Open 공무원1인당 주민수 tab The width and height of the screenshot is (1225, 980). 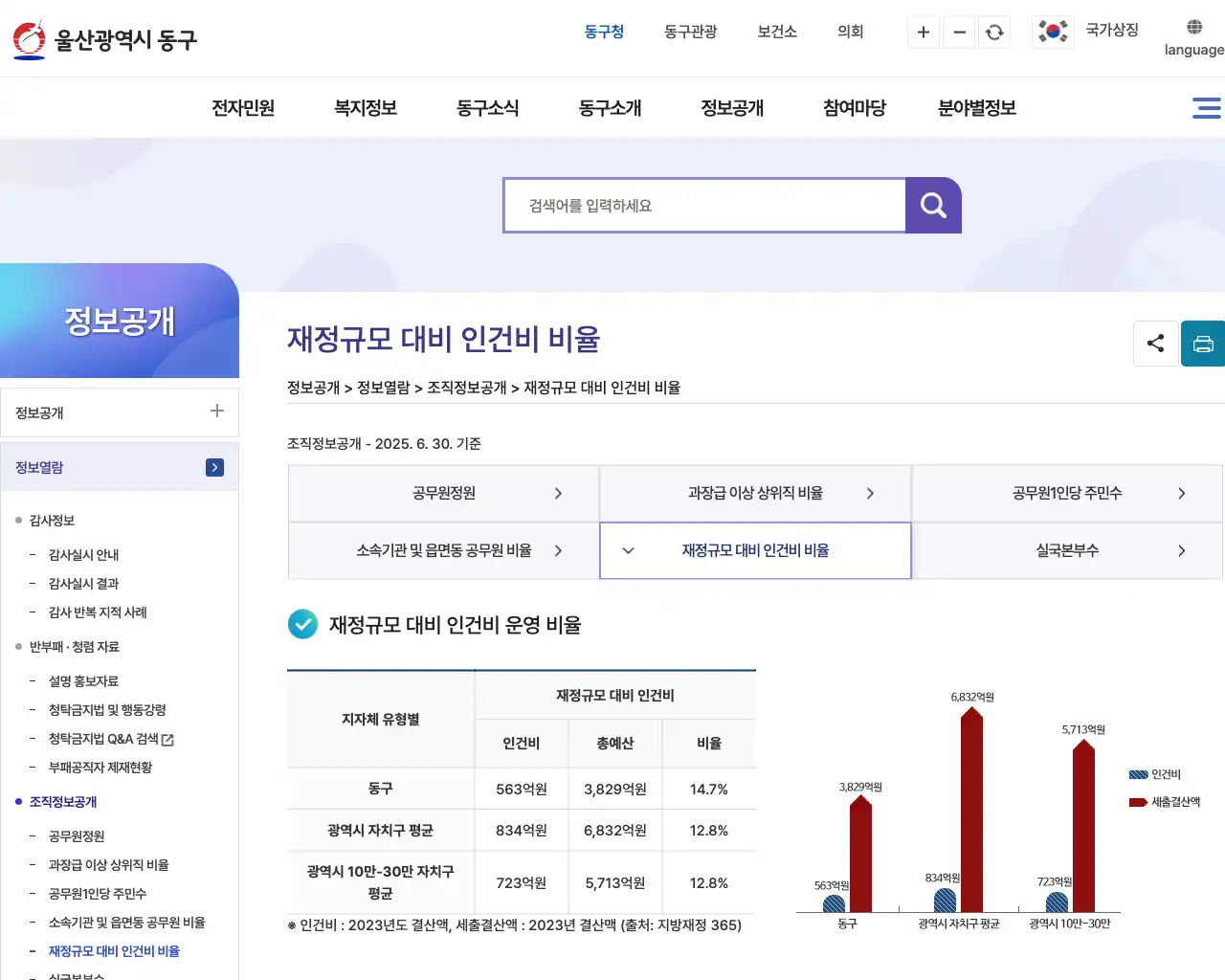(x=1067, y=493)
